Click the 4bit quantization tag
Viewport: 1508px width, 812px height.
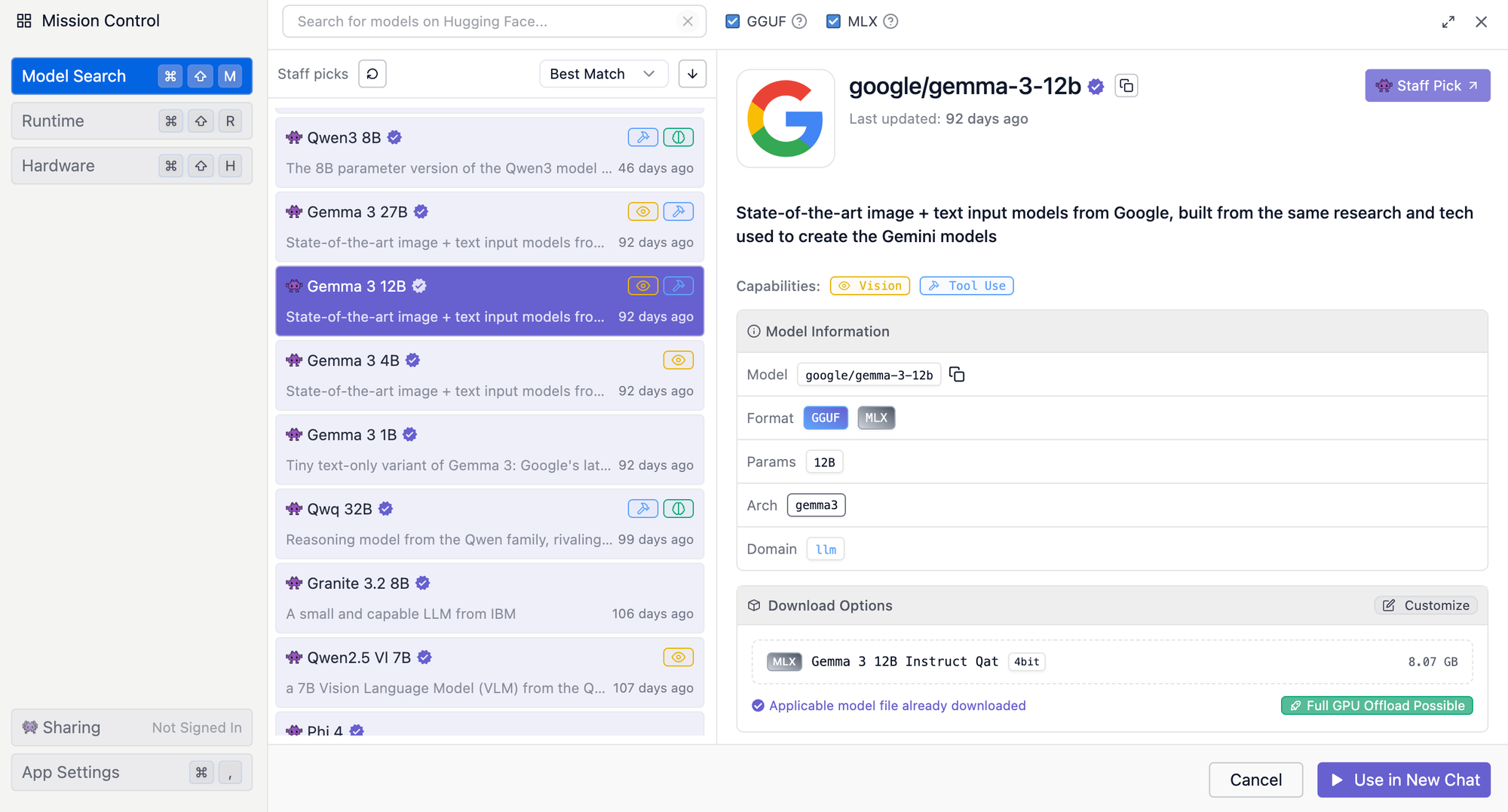[x=1026, y=661]
